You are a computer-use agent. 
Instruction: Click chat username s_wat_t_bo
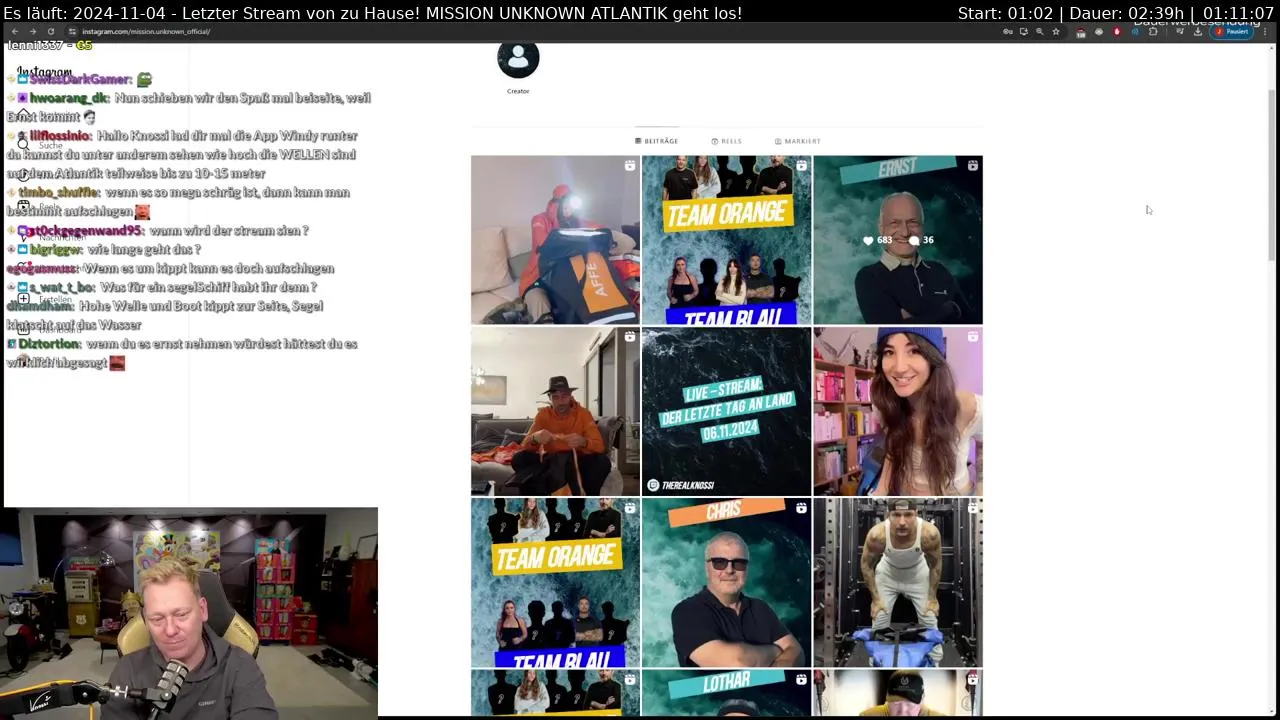tap(62, 287)
